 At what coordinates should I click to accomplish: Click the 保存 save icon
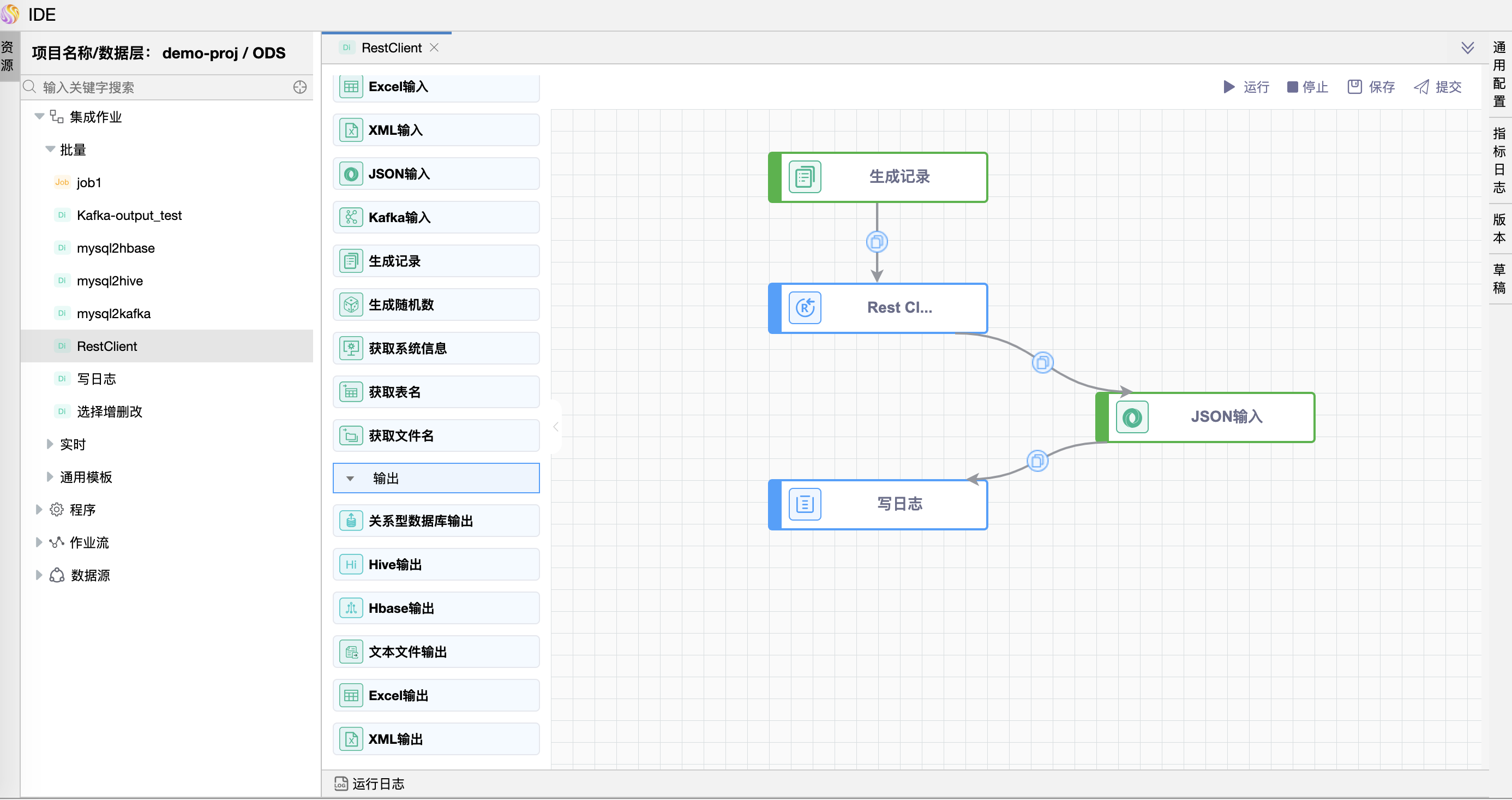1355,87
